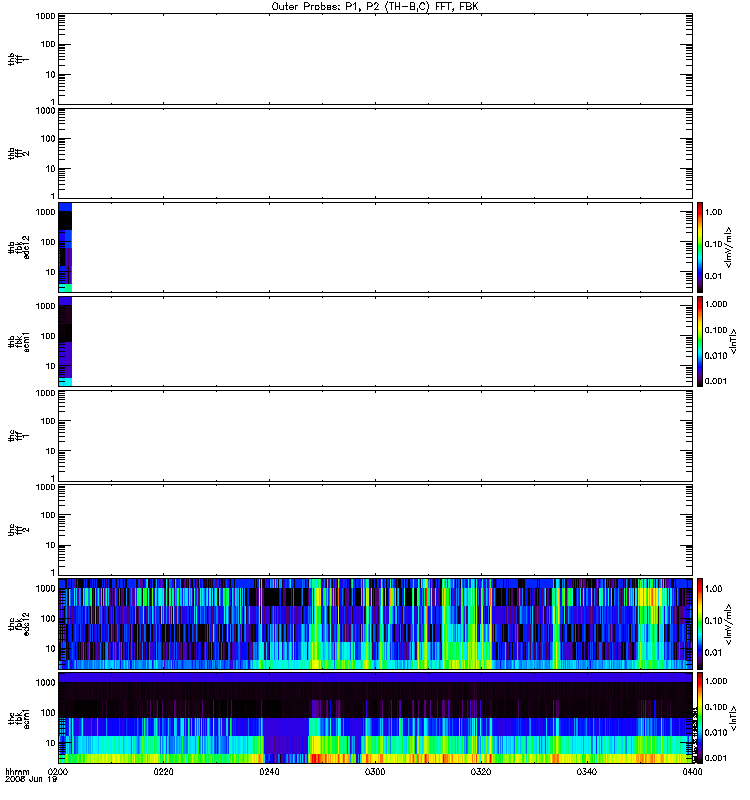Click the 'hhmm' axis units label
Image resolution: width=750 pixels, height=800 pixels.
[17, 772]
